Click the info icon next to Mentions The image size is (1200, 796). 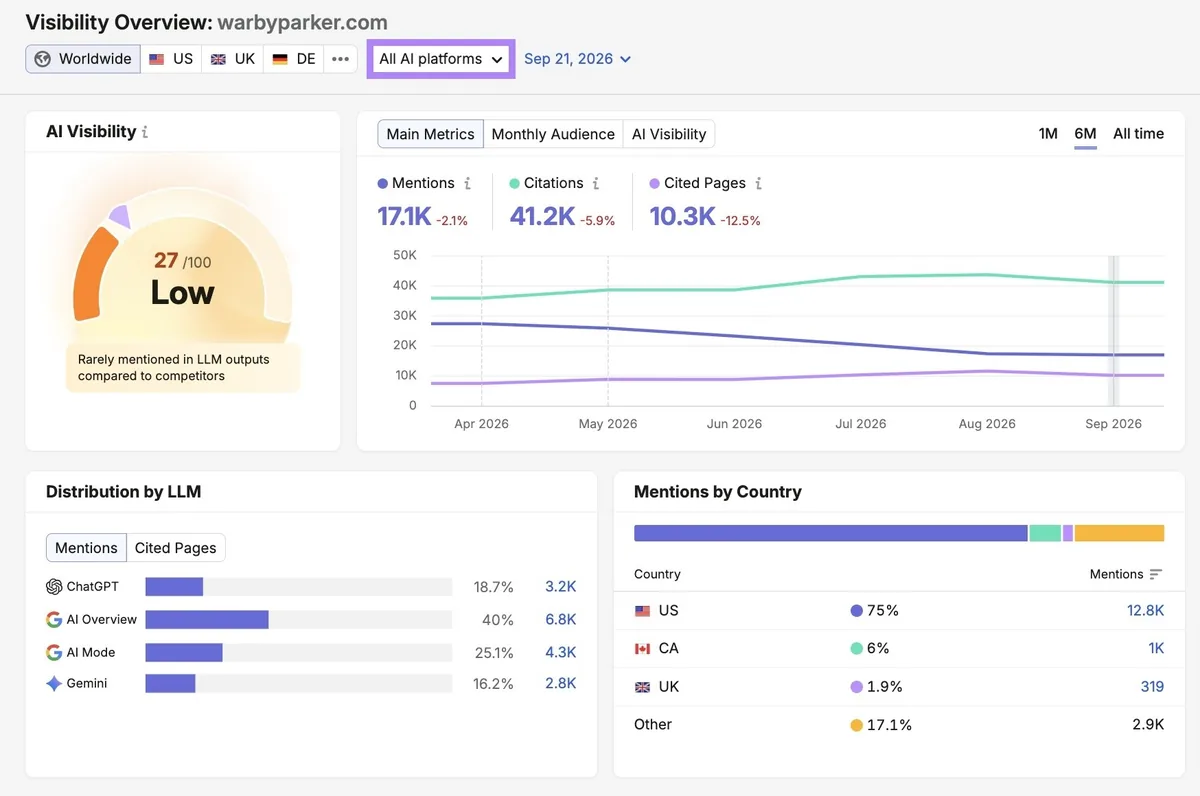[x=467, y=183]
